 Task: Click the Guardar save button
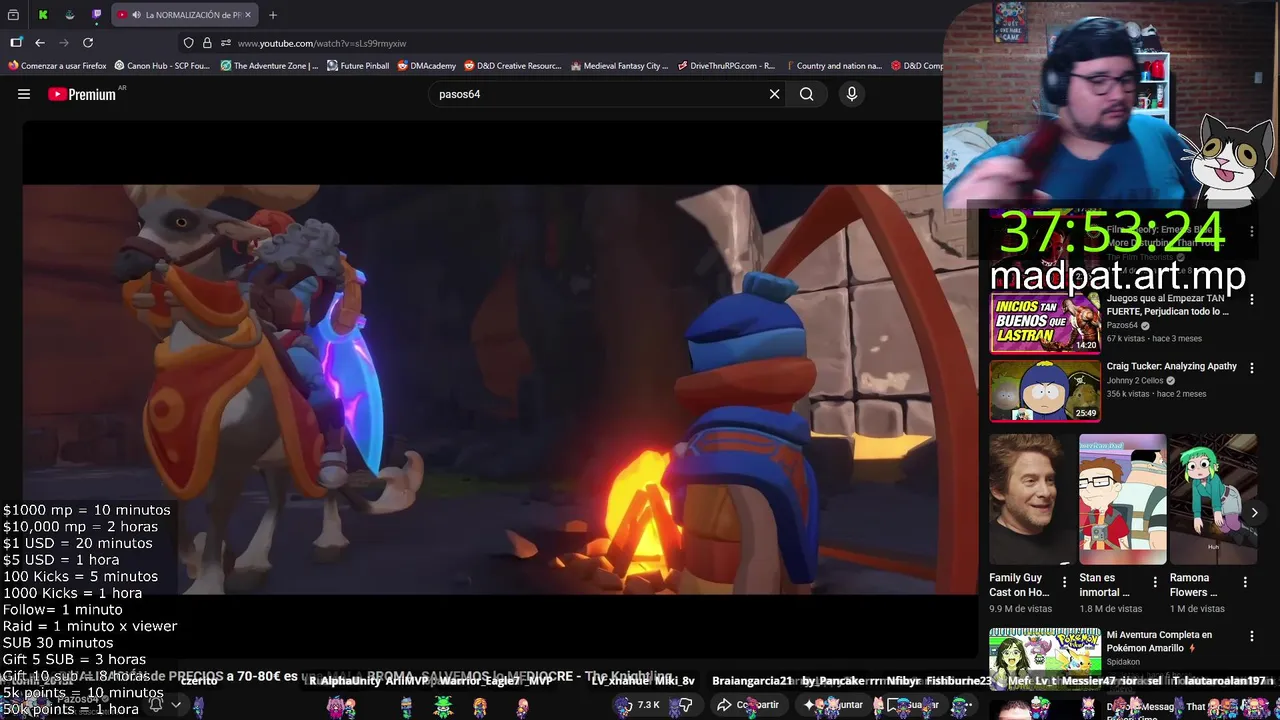pos(914,705)
